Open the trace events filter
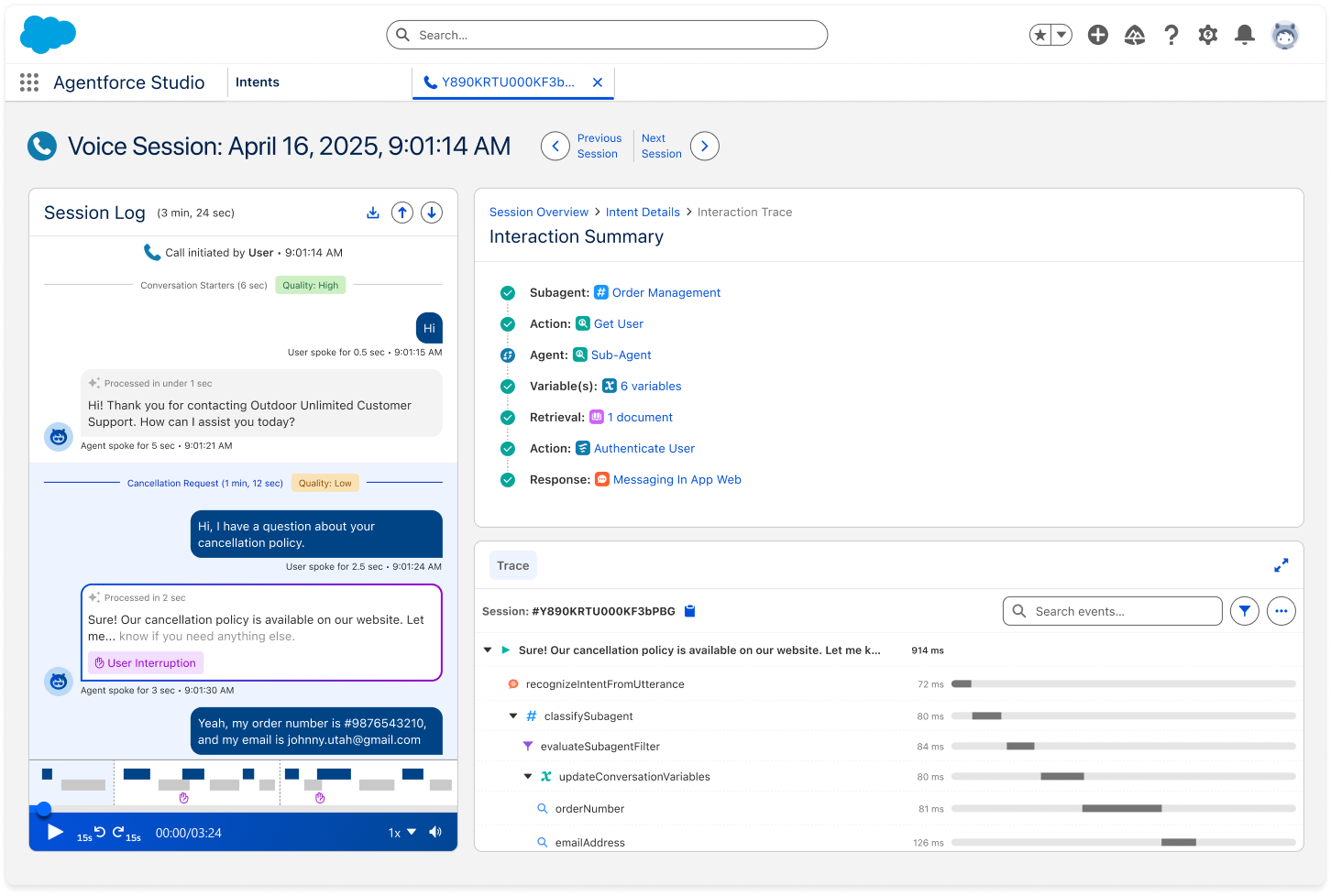 1245,611
